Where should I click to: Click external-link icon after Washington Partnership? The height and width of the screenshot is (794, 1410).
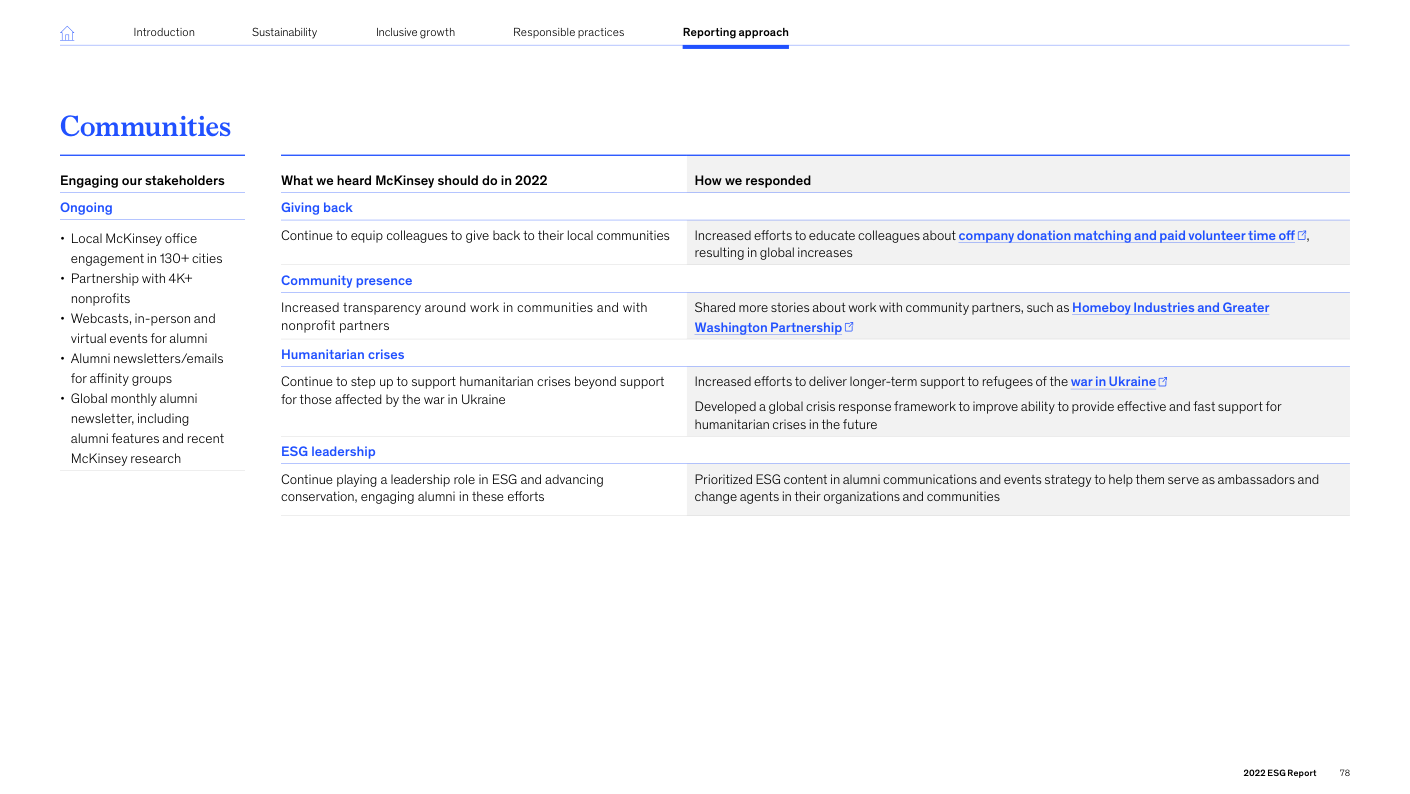[849, 328]
